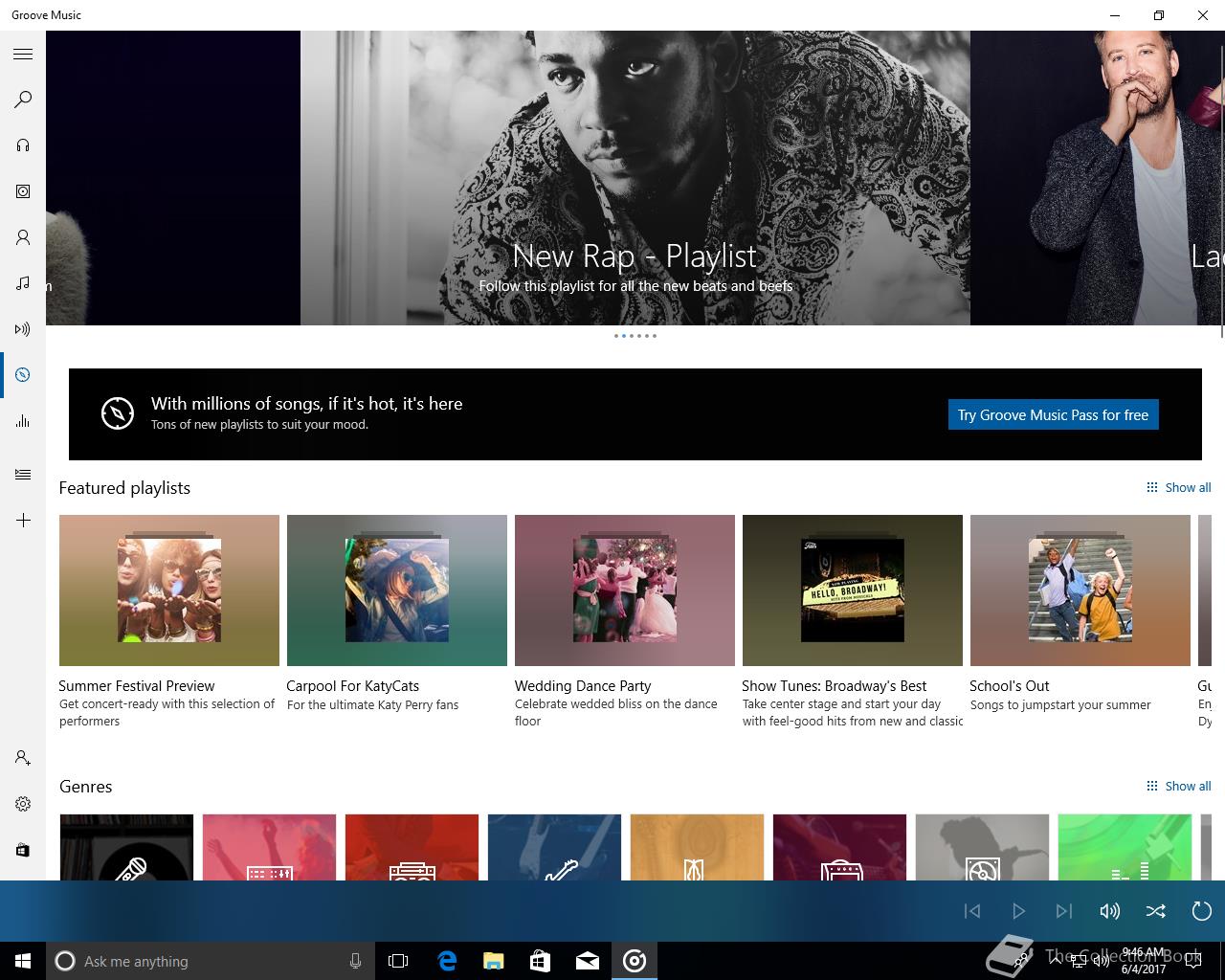The width and height of the screenshot is (1225, 980).
Task: Click the Cortana Ask me anything box
Action: pyautogui.click(x=211, y=961)
